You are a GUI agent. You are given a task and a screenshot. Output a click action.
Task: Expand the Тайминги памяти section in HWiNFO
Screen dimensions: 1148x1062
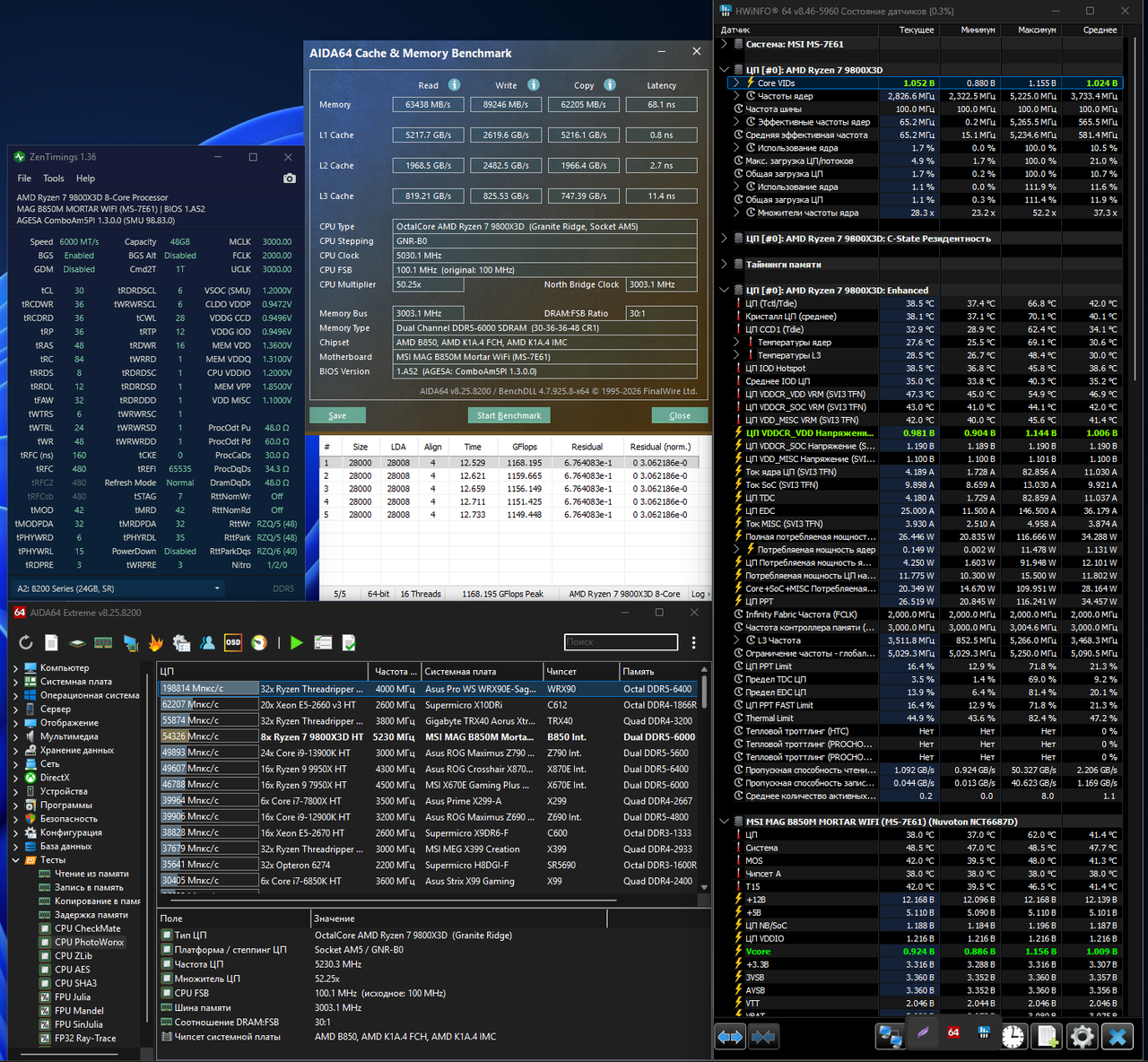click(724, 265)
